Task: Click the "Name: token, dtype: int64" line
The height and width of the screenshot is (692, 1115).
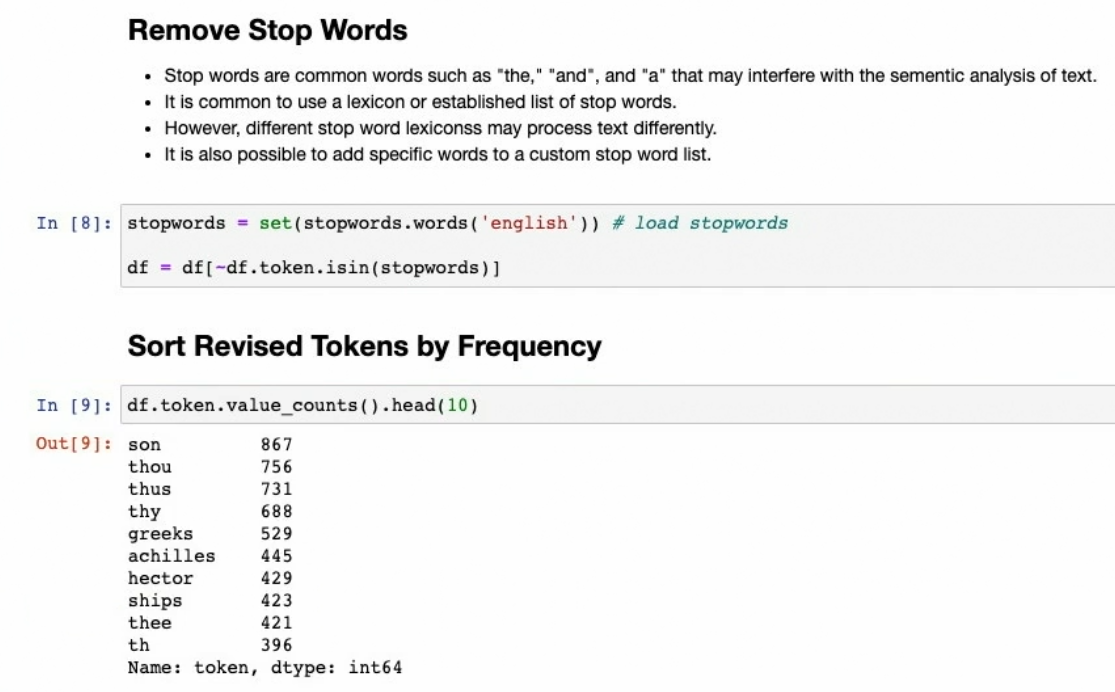Action: click(265, 667)
